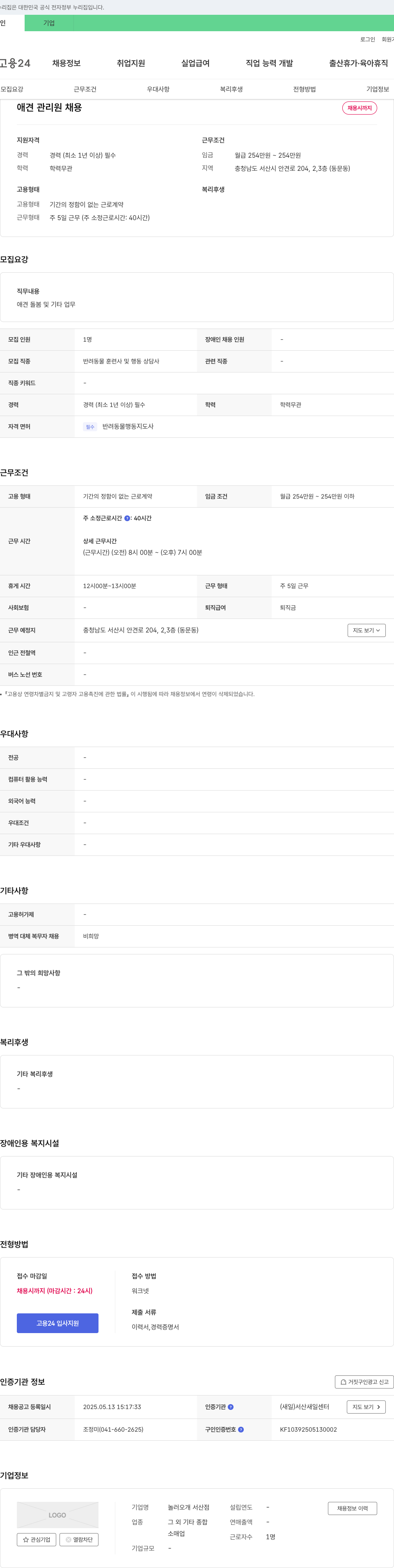
Task: Click the company name 놀러오개 서산점
Action: [188, 1507]
